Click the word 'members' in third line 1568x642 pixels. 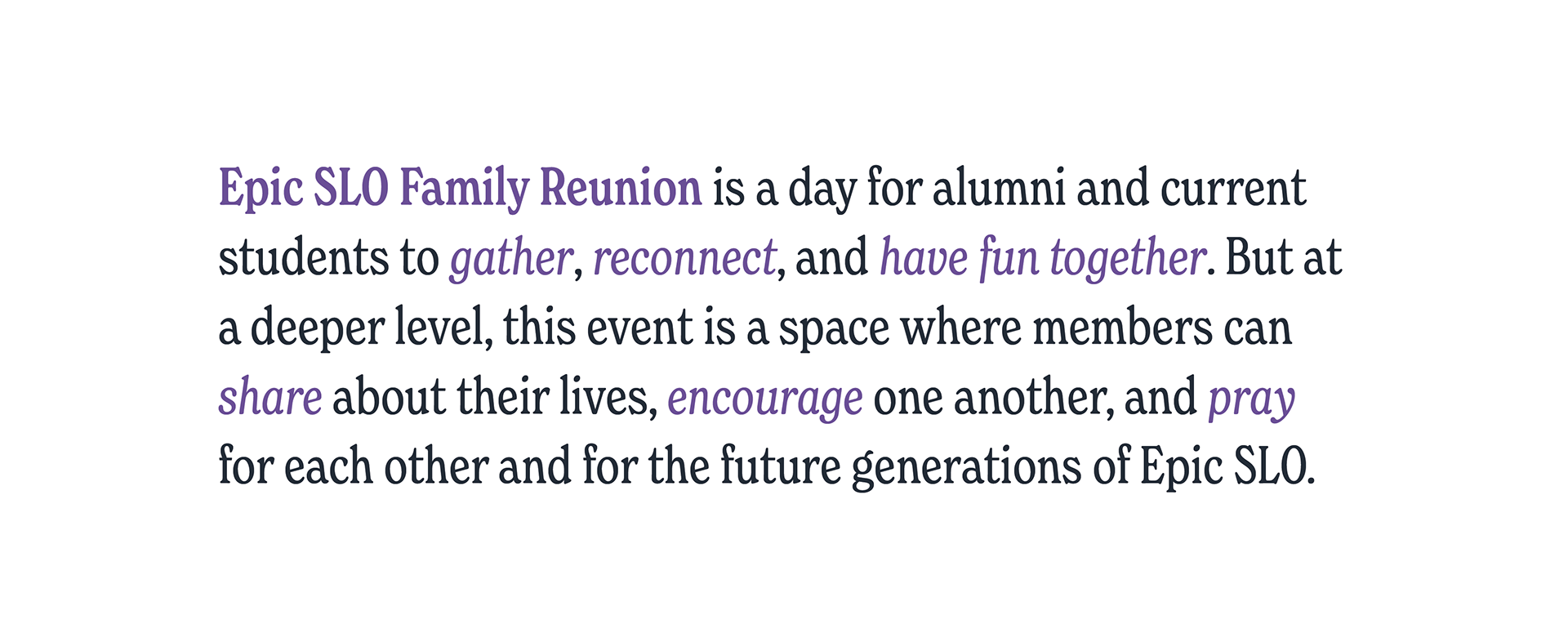click(1122, 328)
